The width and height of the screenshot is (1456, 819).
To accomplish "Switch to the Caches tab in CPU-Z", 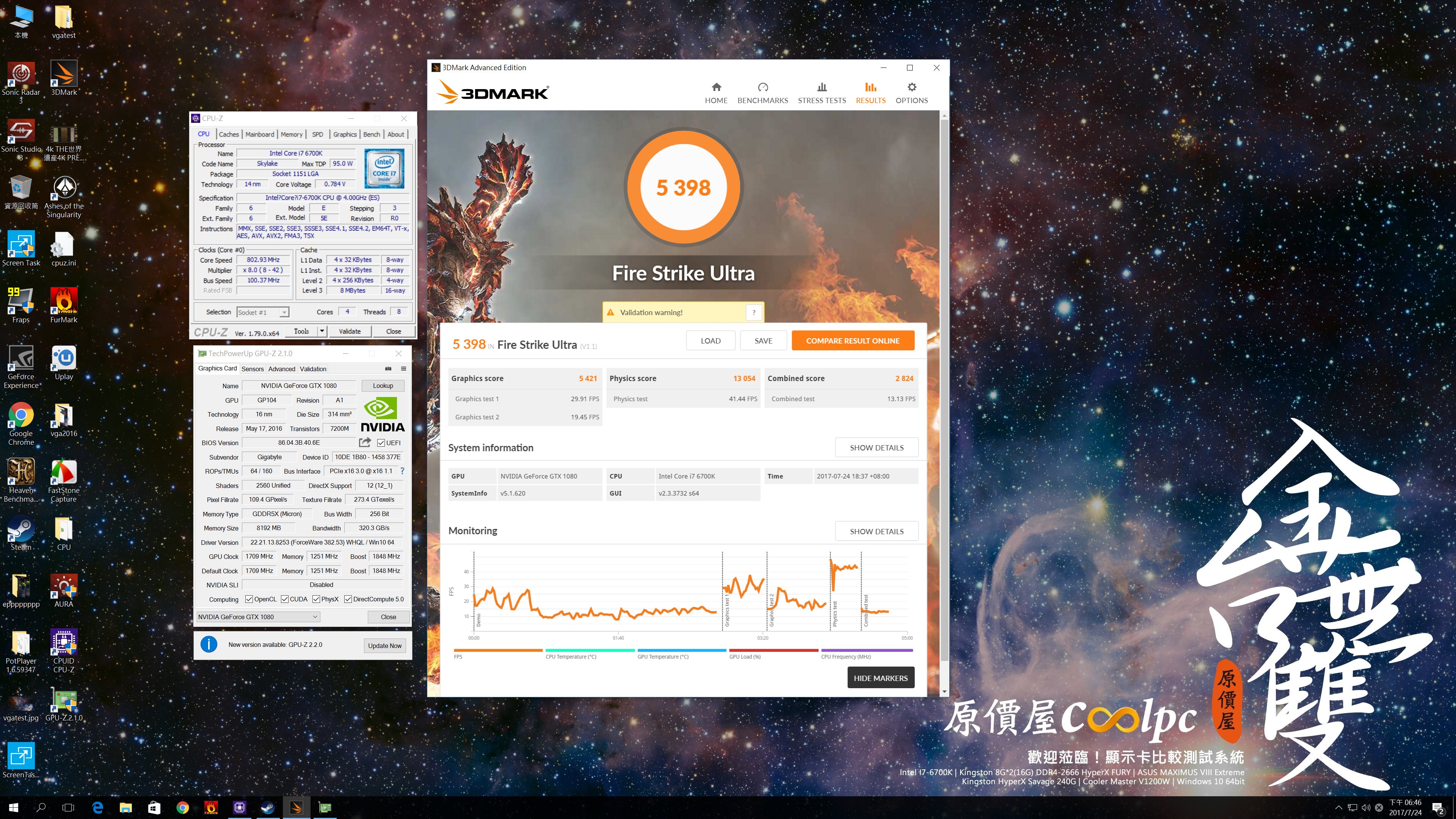I will pos(228,135).
